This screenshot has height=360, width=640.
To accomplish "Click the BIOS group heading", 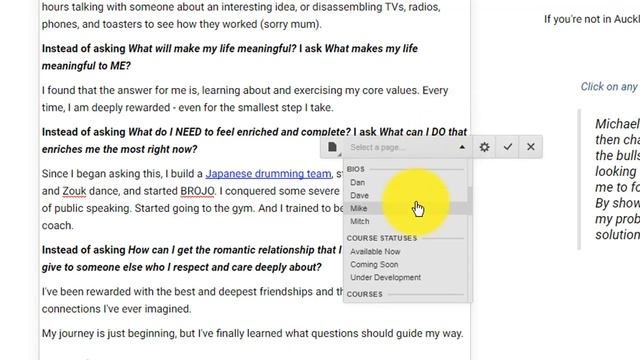I will tap(356, 169).
